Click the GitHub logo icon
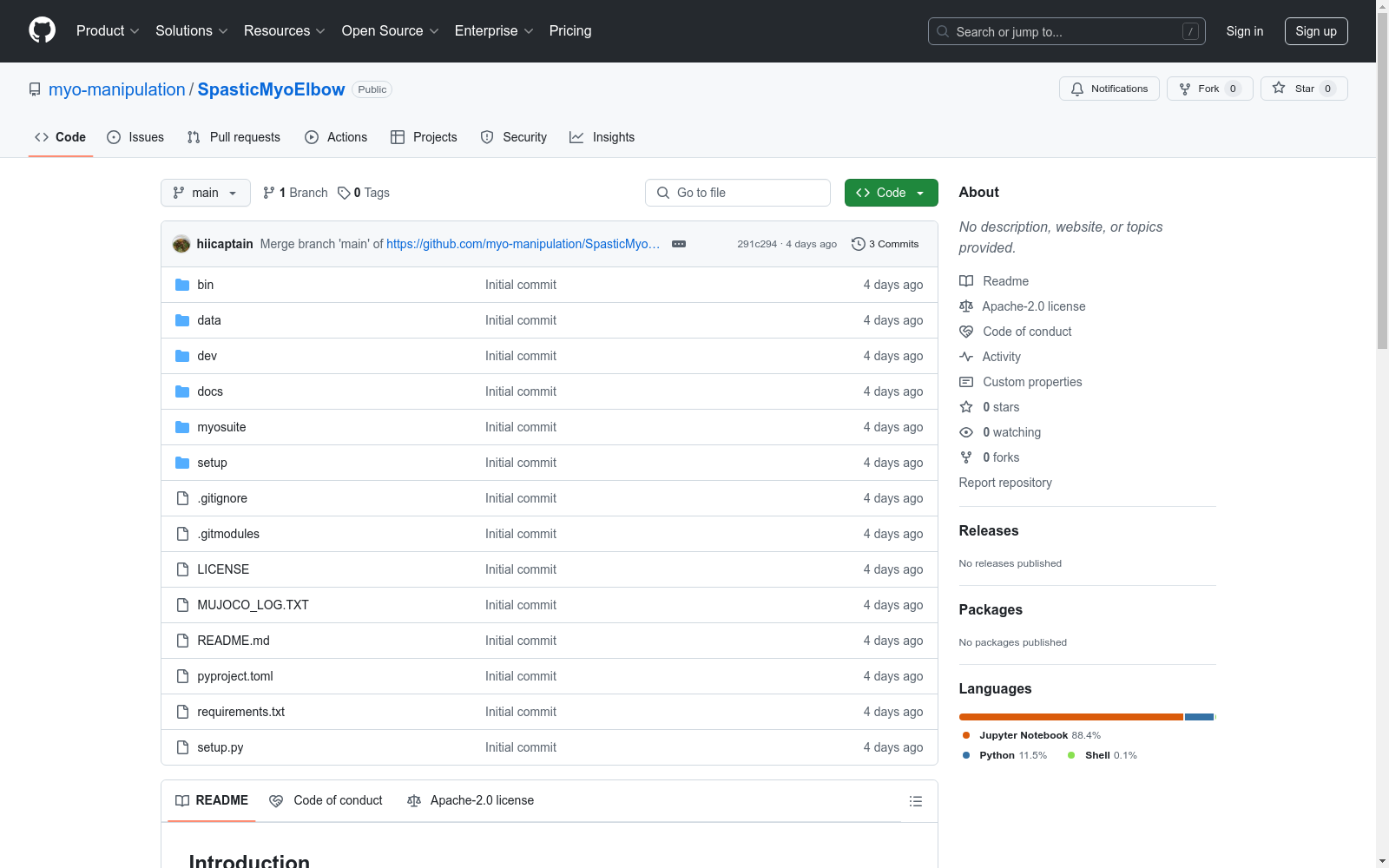Screen dimensions: 1389x868 click(x=42, y=30)
